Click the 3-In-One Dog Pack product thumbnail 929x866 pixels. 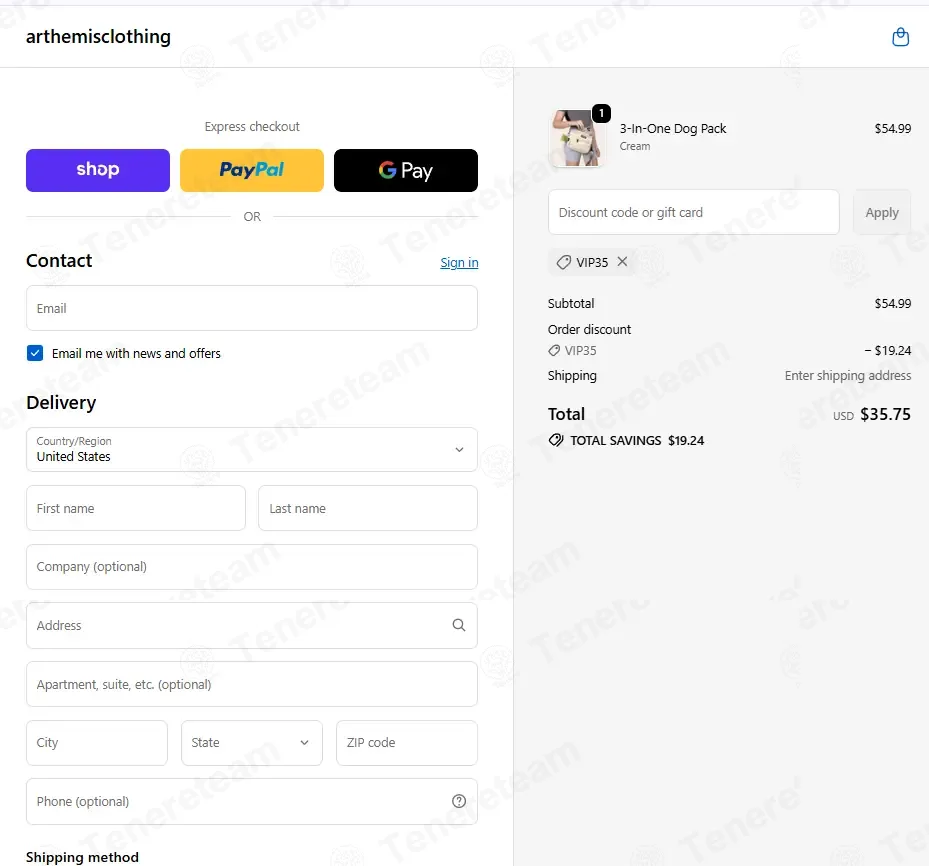[x=576, y=138]
